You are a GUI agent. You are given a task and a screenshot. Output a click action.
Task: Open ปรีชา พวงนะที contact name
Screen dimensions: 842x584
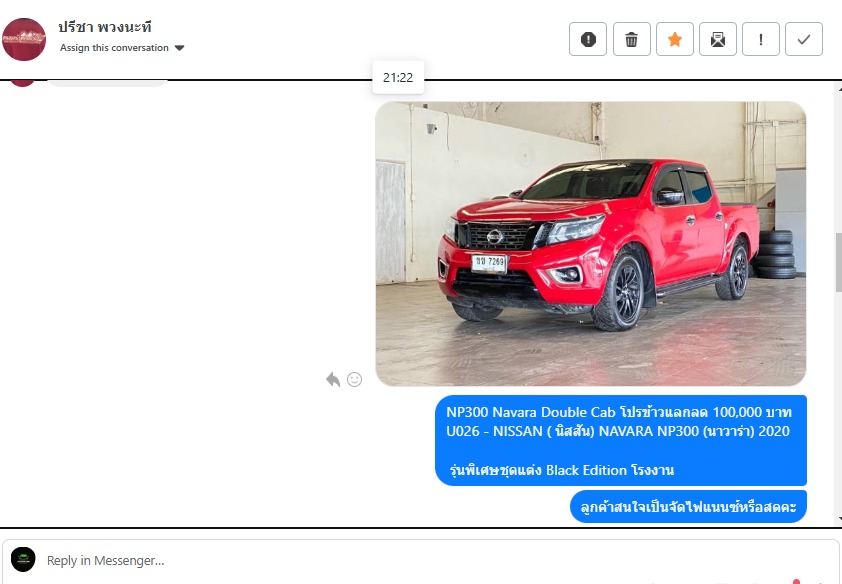105,27
